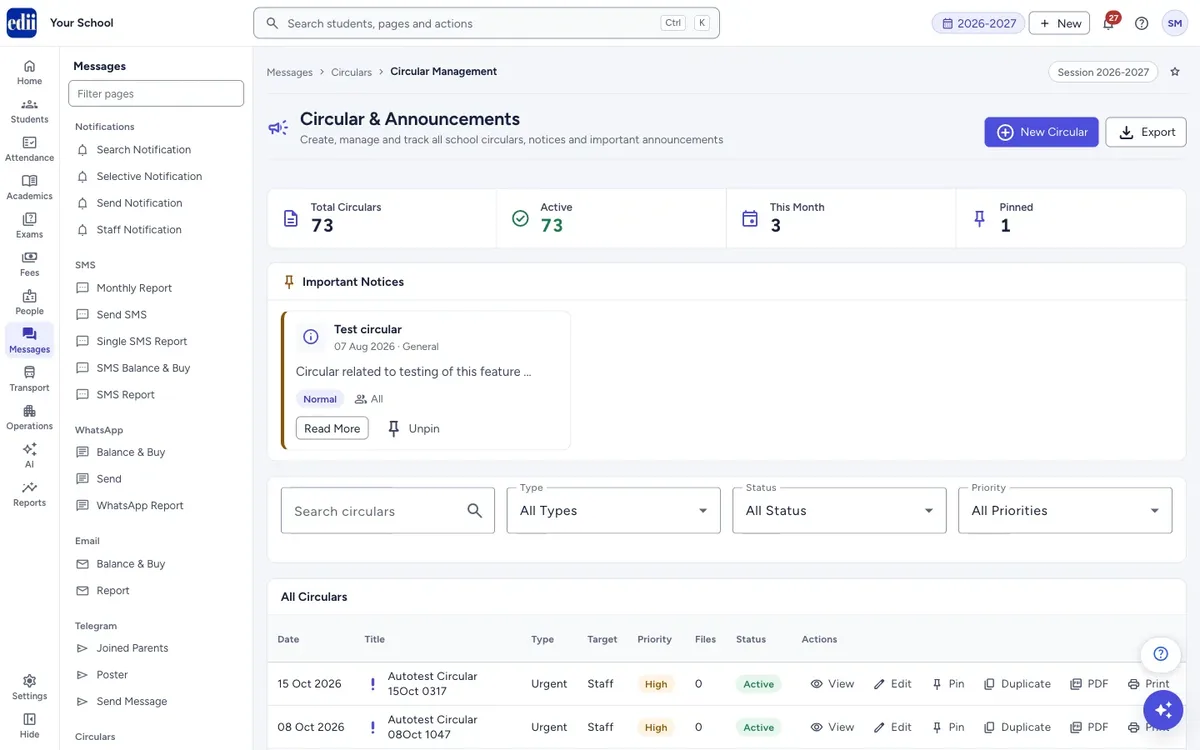Viewport: 1200px width, 750px height.
Task: Open the floating help question-mark button
Action: pos(1160,654)
